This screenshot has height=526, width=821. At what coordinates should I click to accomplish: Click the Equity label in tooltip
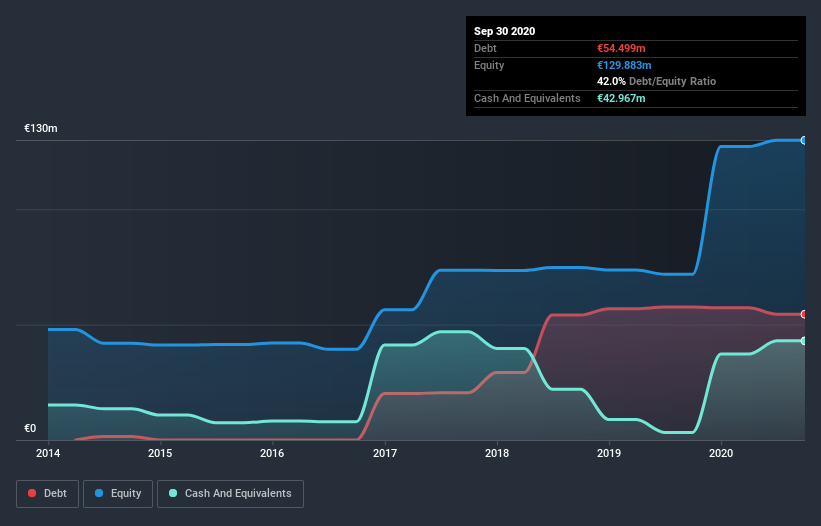[489, 65]
